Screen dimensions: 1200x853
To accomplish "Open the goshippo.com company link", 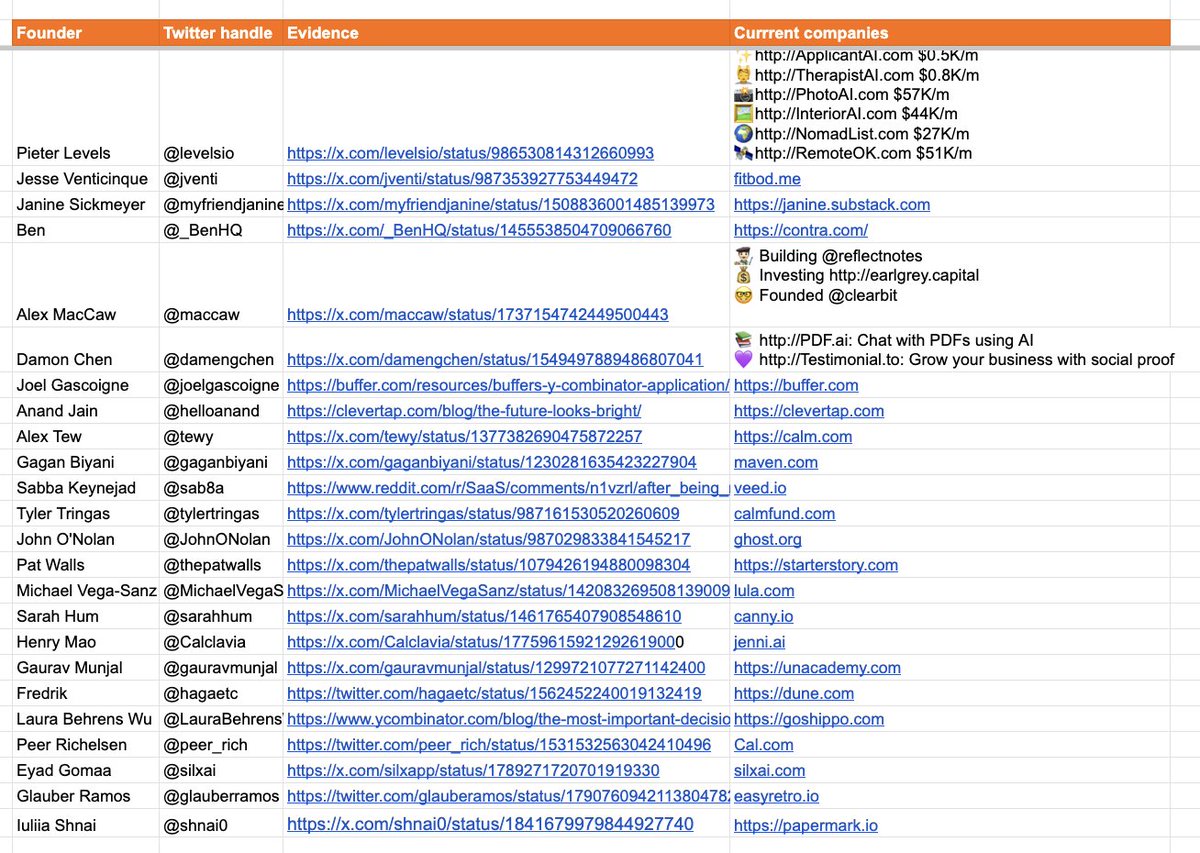I will (809, 719).
